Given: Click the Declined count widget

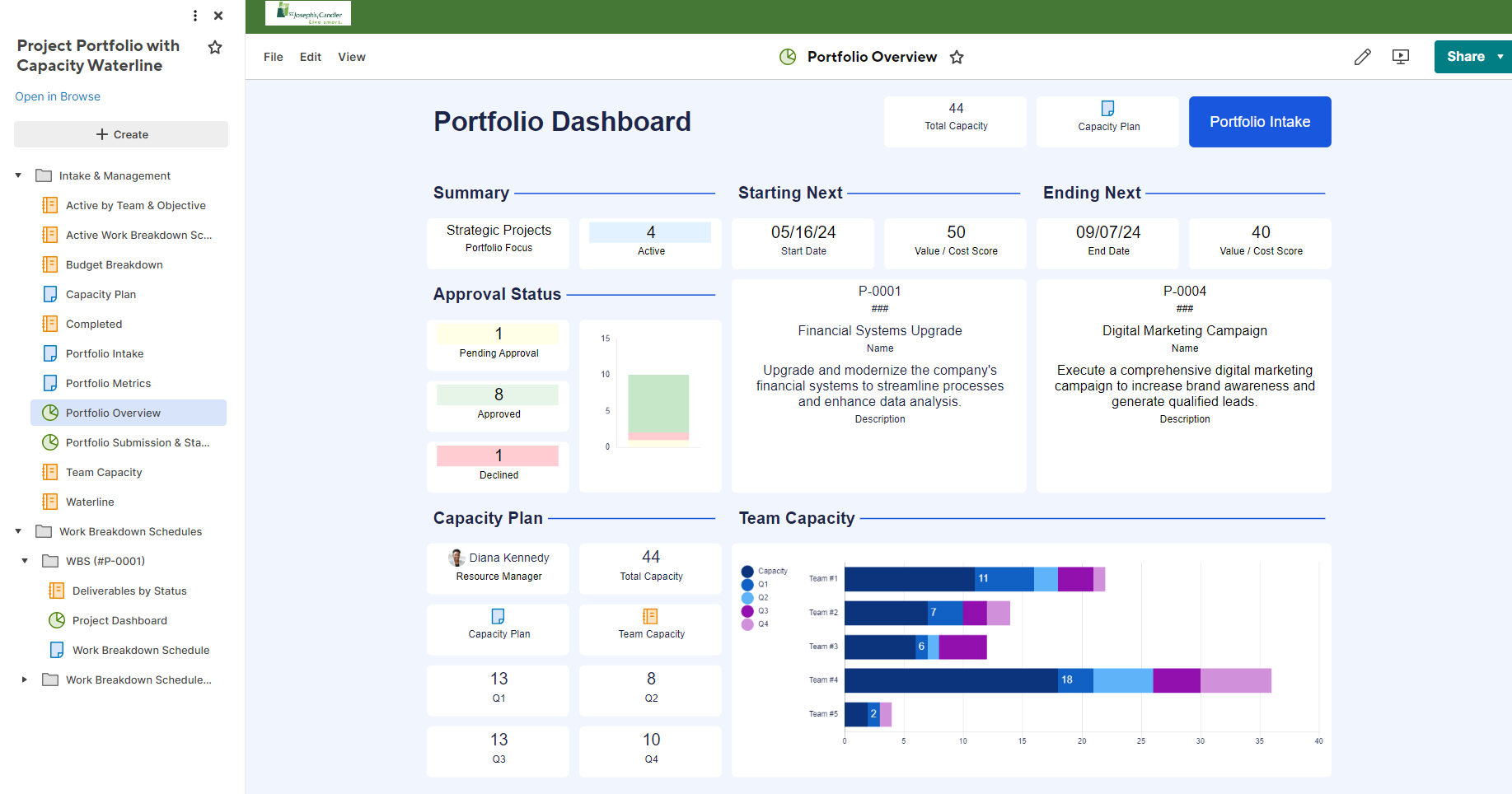Looking at the screenshot, I should [x=498, y=466].
